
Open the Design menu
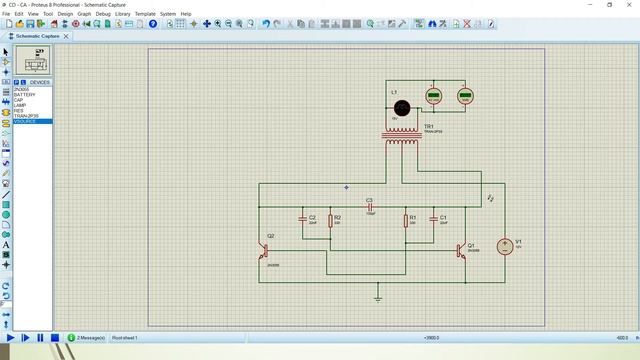tap(65, 14)
